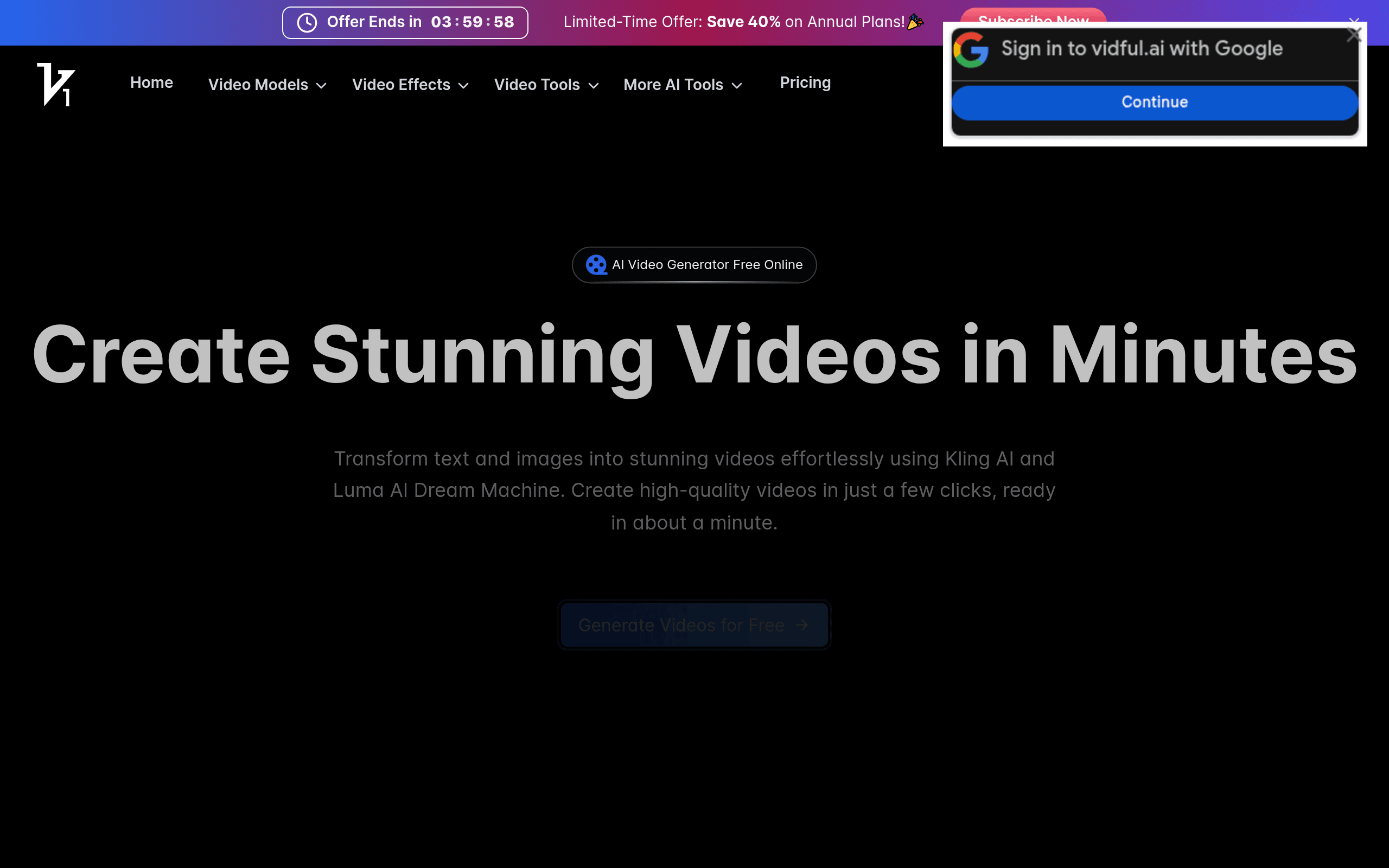Click the 'Save 40%' offer text
1389x868 pixels.
point(743,22)
